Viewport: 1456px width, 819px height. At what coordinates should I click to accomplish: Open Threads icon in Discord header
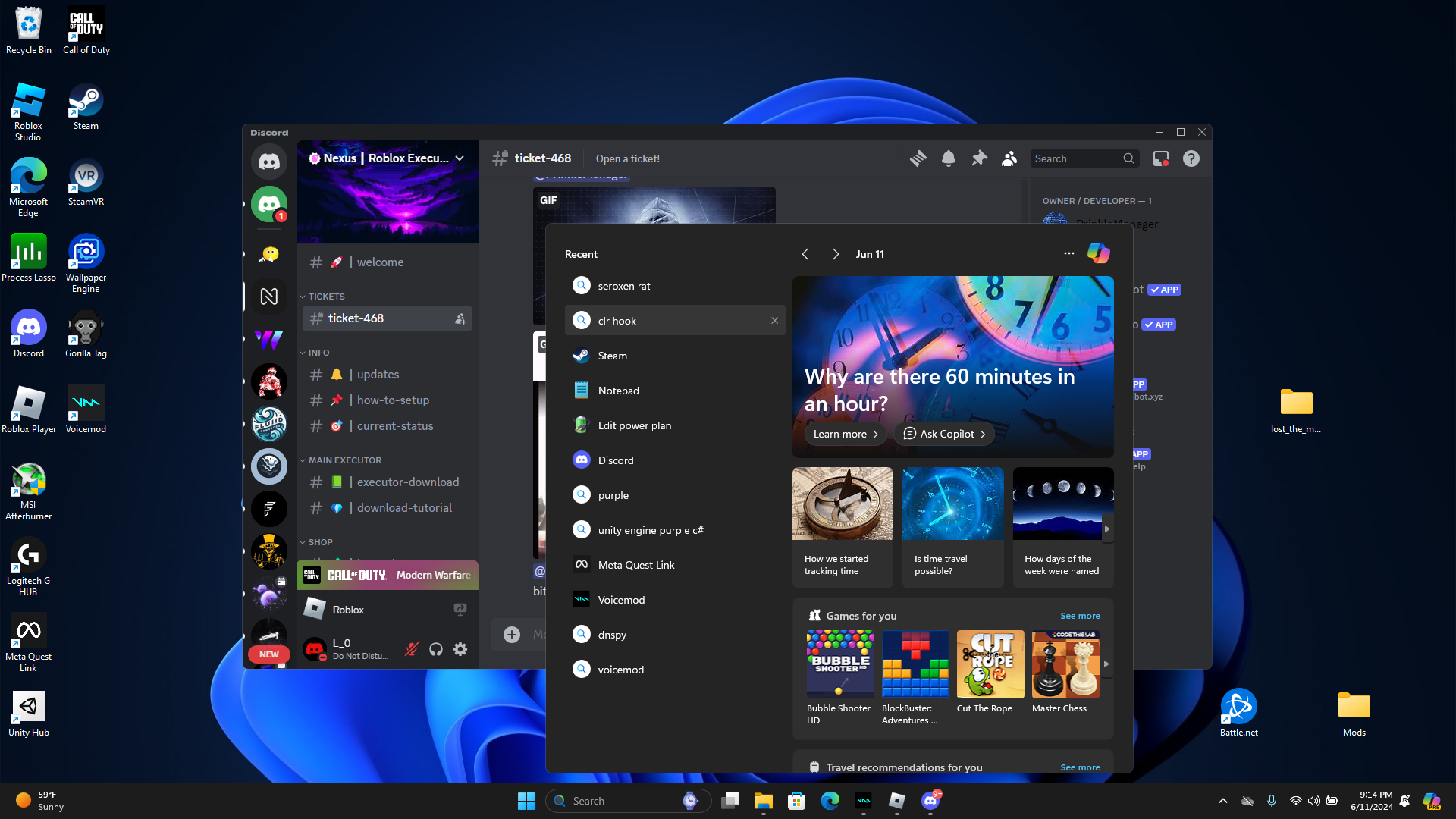pyautogui.click(x=918, y=158)
